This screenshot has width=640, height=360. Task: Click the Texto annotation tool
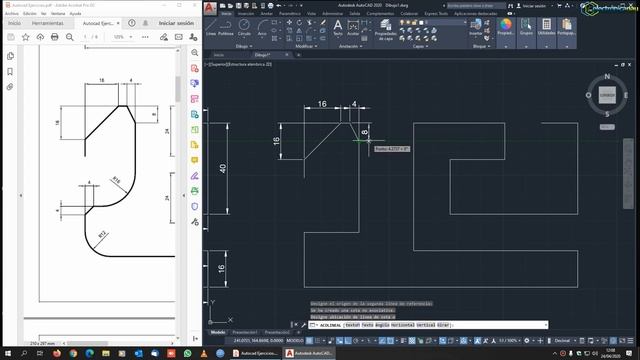(338, 28)
